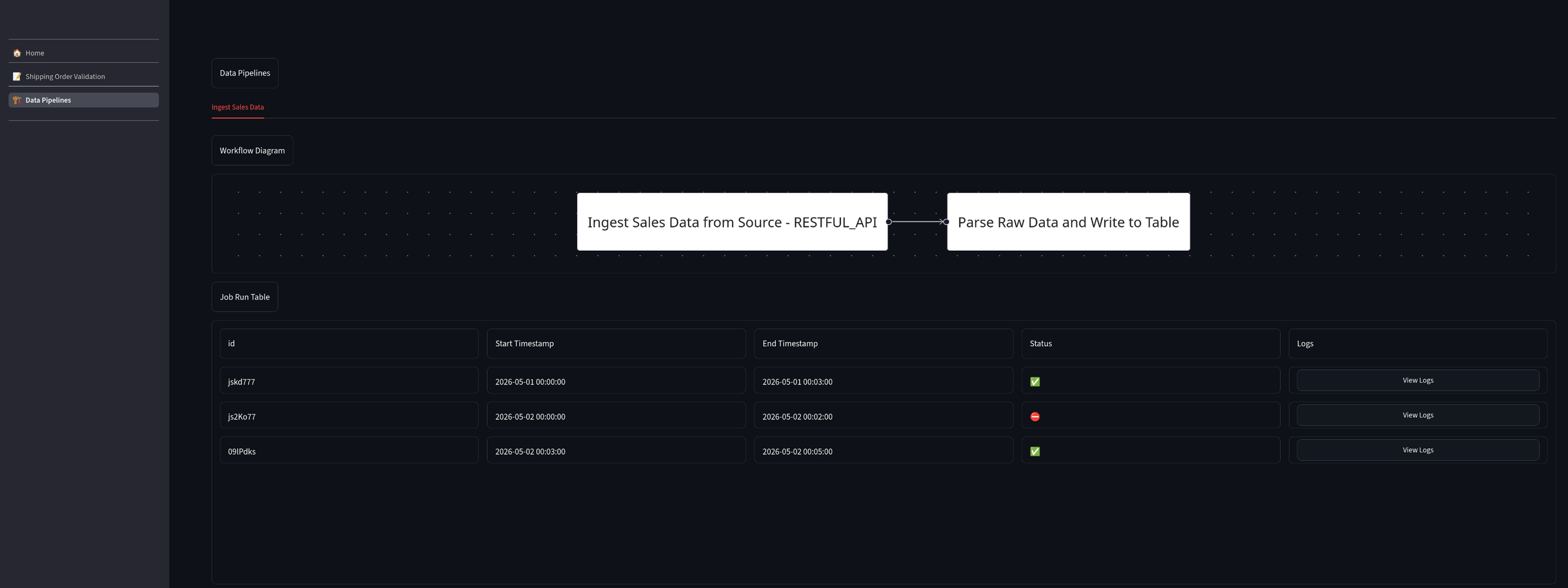
Task: Click the Logs column header
Action: click(x=1417, y=344)
